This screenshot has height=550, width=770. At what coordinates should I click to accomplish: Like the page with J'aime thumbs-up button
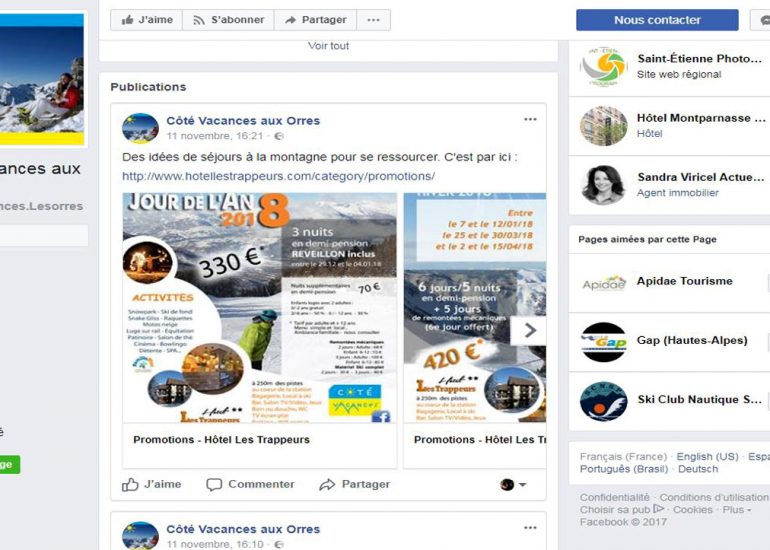(x=146, y=20)
